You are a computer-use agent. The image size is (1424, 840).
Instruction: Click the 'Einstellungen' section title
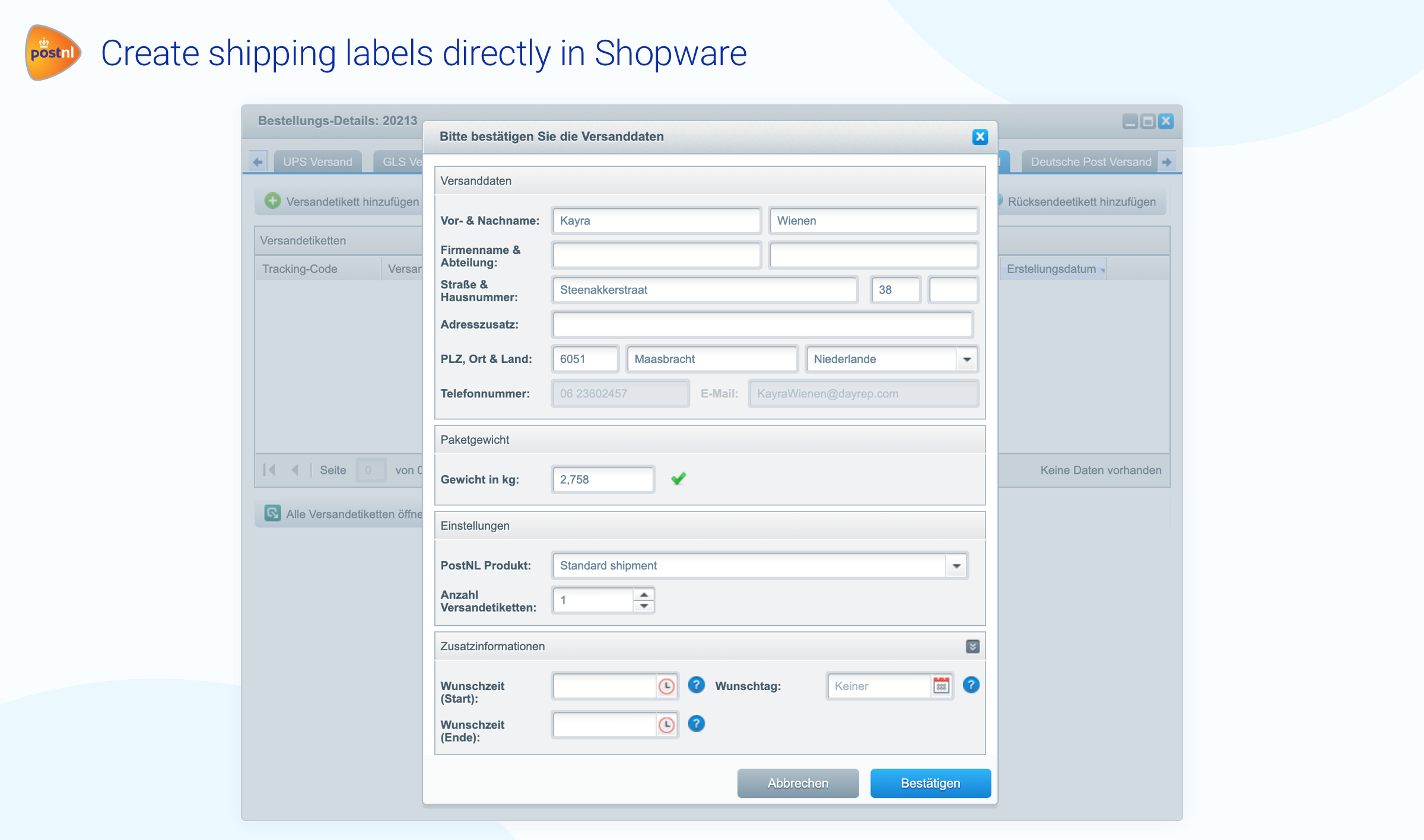click(x=475, y=526)
